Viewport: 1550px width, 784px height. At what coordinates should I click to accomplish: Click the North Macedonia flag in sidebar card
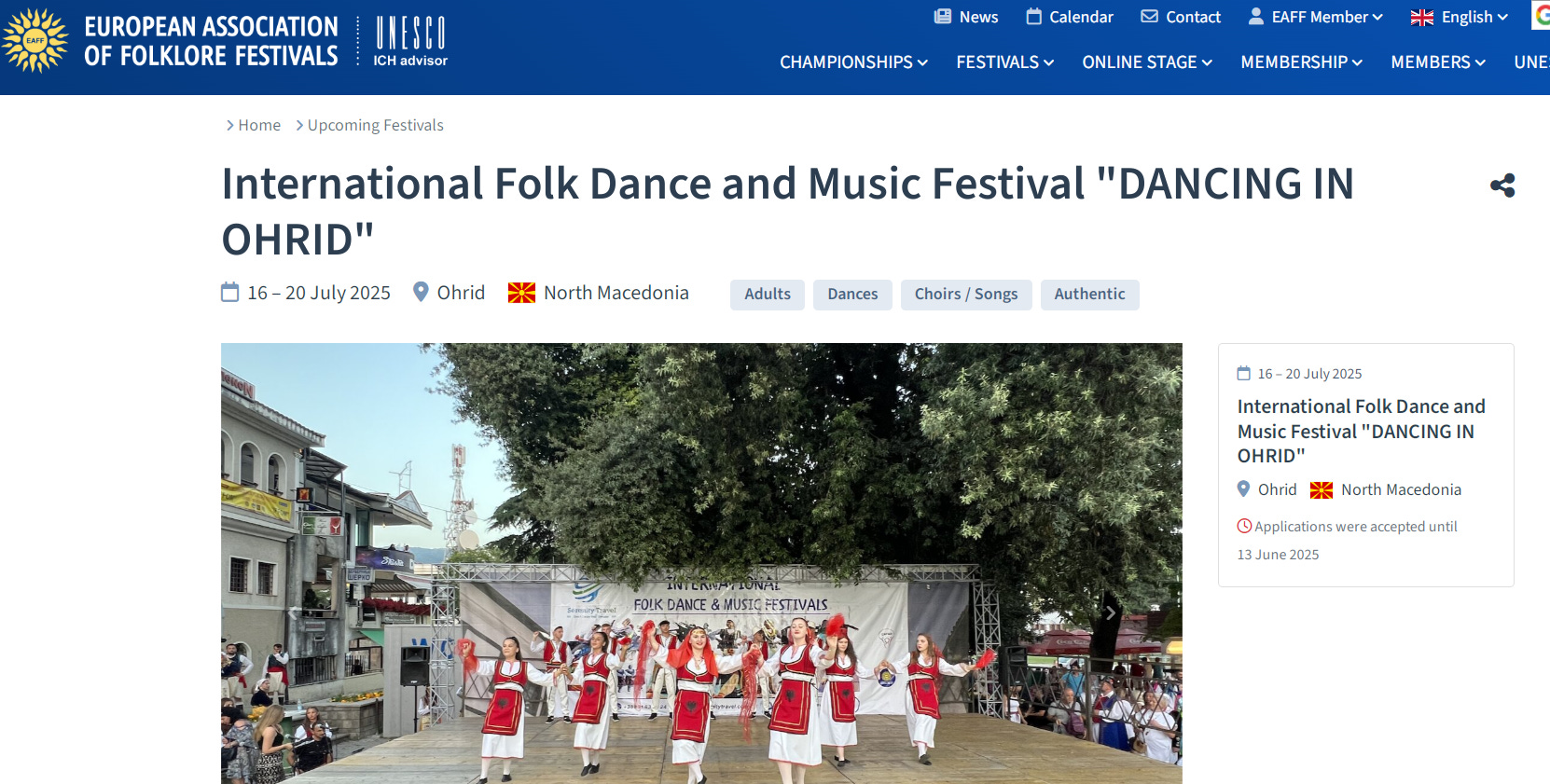[1322, 490]
